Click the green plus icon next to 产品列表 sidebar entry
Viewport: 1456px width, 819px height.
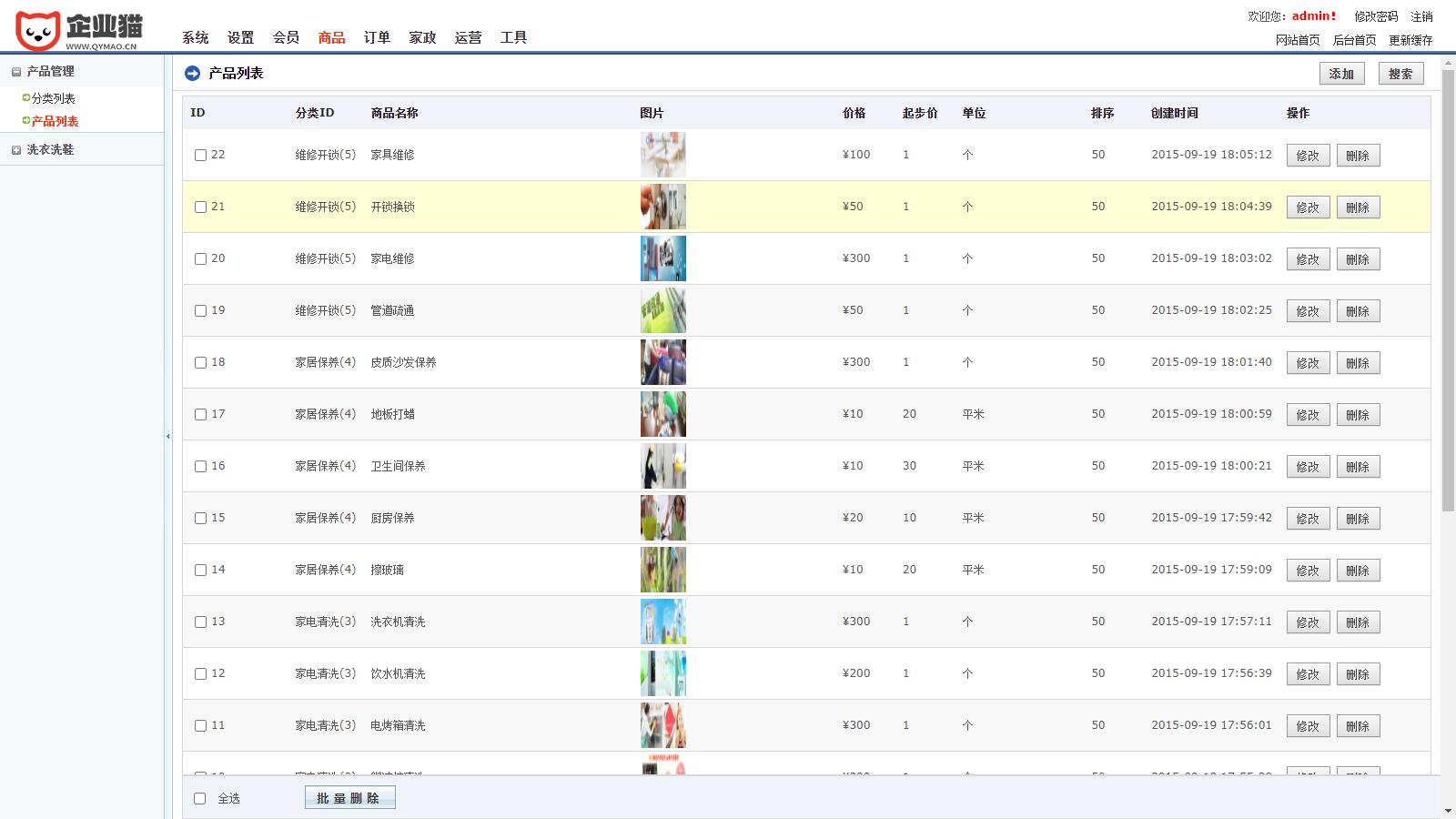[25, 119]
